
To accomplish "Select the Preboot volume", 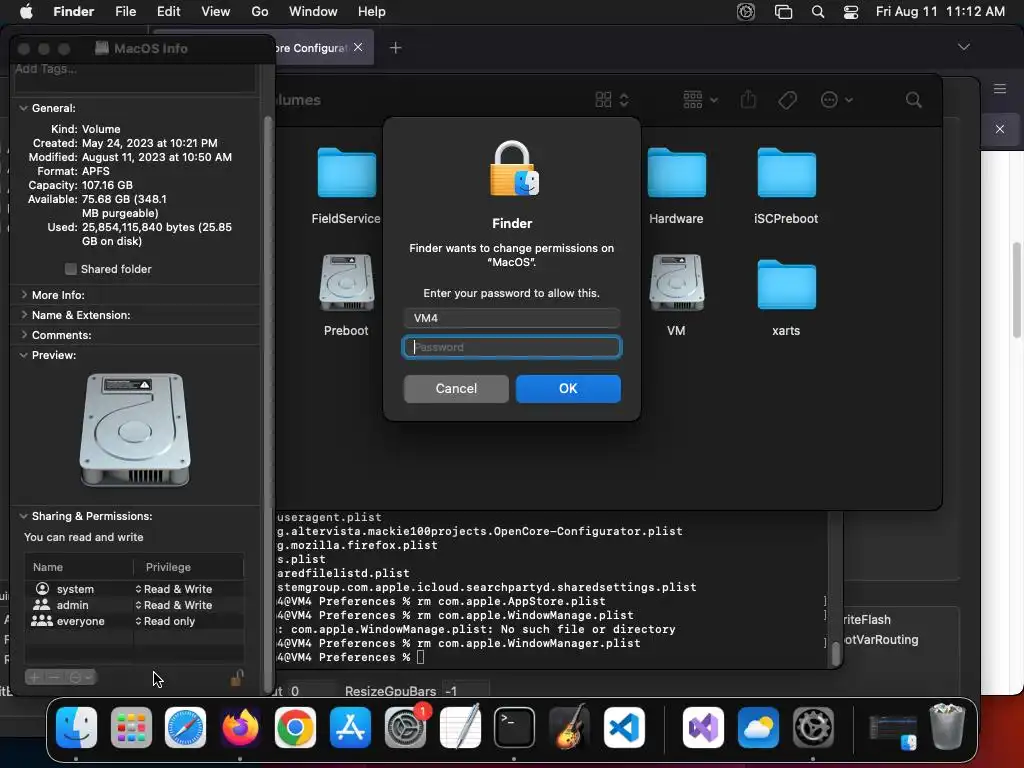I will [346, 283].
